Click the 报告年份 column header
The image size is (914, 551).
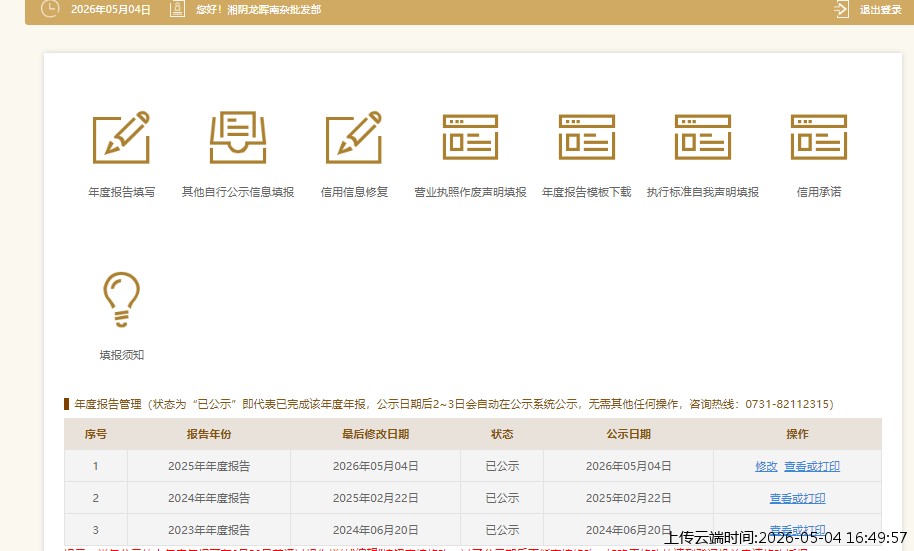click(209, 434)
